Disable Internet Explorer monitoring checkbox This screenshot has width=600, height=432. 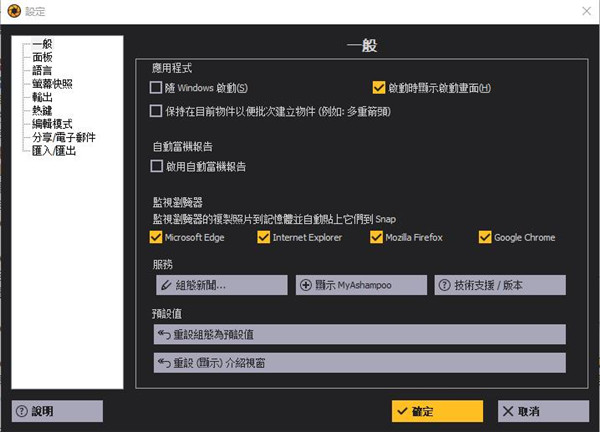264,238
